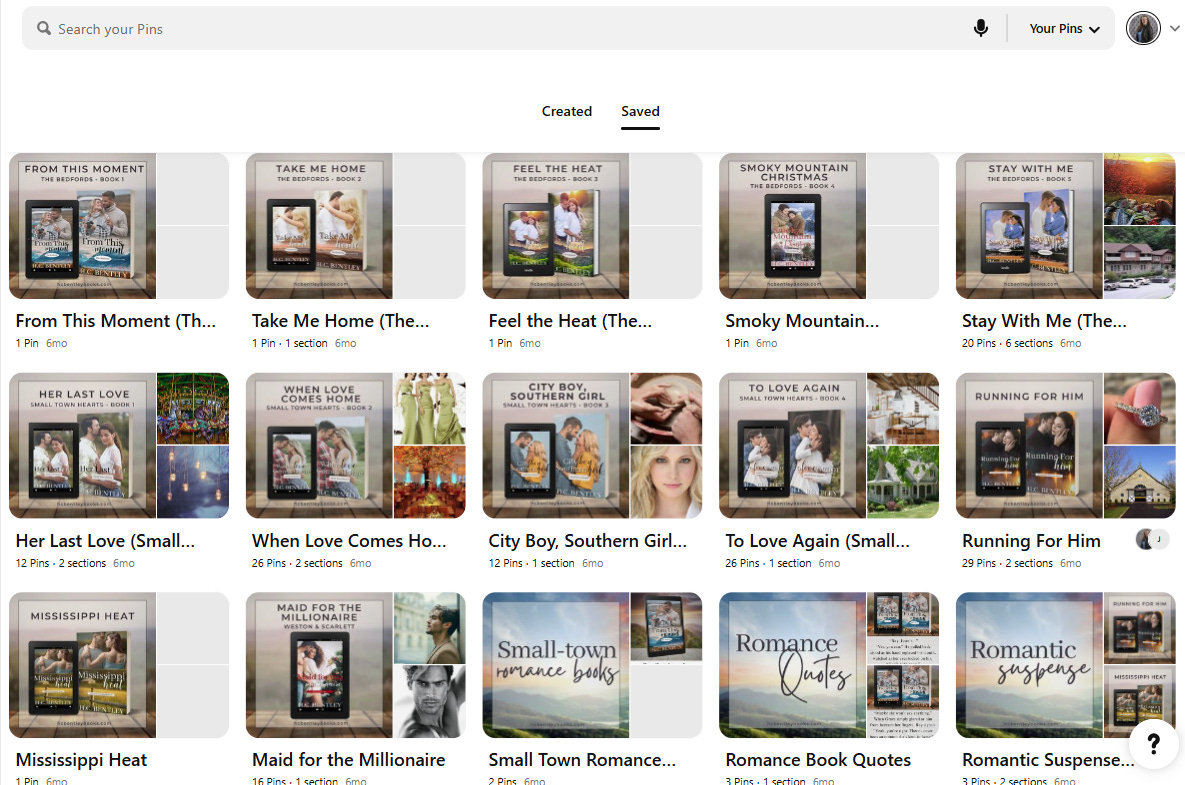Viewport: 1185px width, 785px height.
Task: Click the black-and-white man portrait
Action: [x=429, y=701]
